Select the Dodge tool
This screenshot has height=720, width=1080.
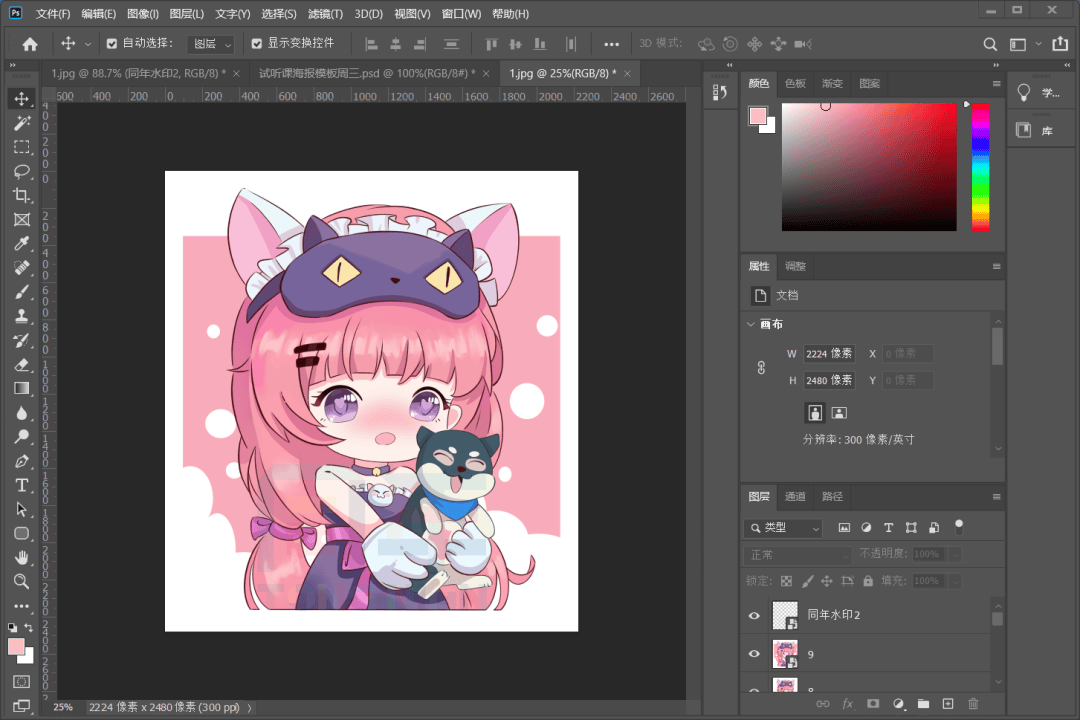(x=21, y=437)
